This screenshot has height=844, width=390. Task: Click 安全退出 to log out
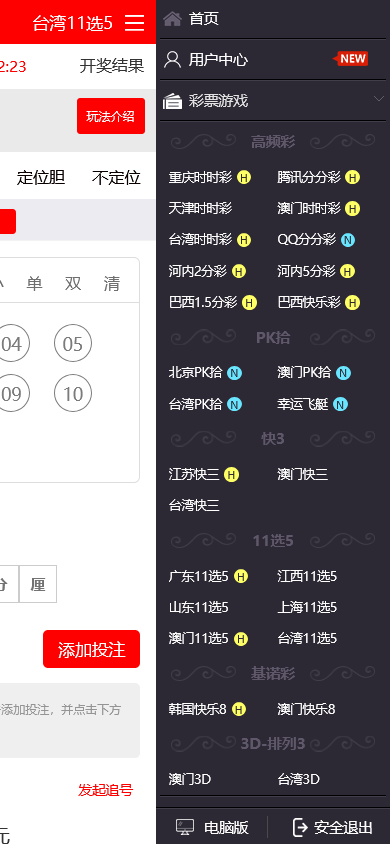[x=343, y=827]
